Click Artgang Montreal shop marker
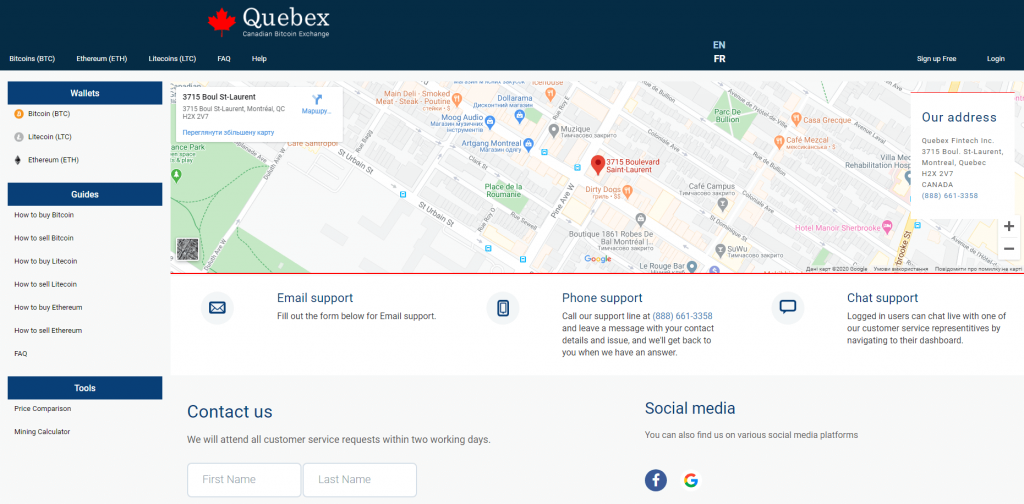1024x504 pixels. 528,144
